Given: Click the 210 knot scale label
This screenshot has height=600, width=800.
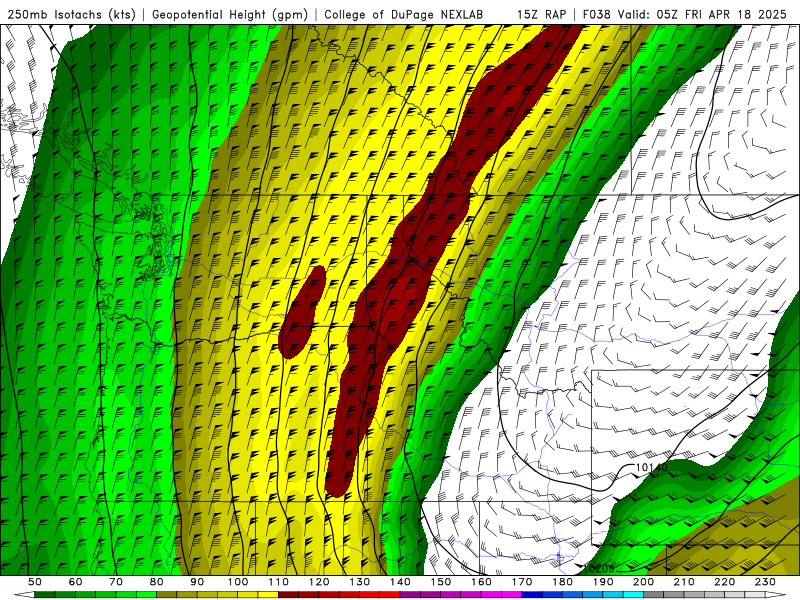Looking at the screenshot, I should (684, 582).
